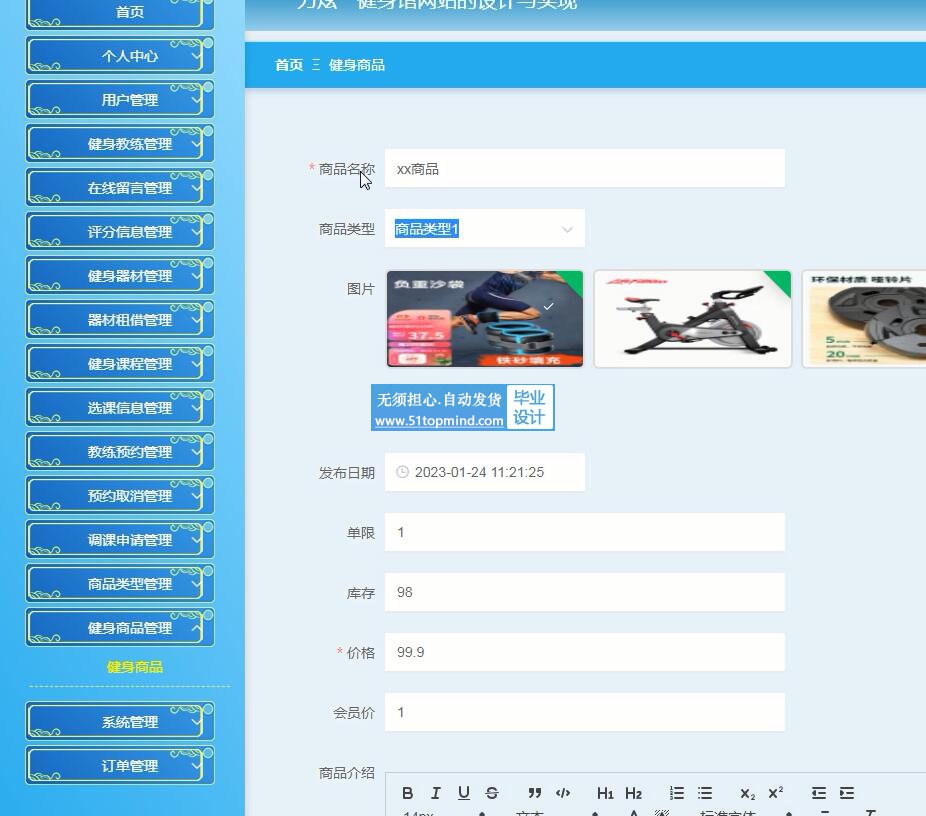Insert a blockquote using the quote icon
926x816 pixels.
(535, 793)
